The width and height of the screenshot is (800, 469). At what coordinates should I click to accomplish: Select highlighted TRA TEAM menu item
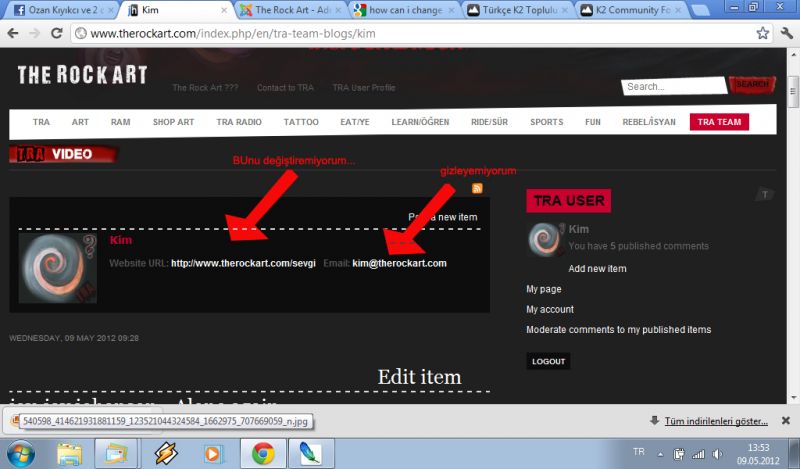719,122
